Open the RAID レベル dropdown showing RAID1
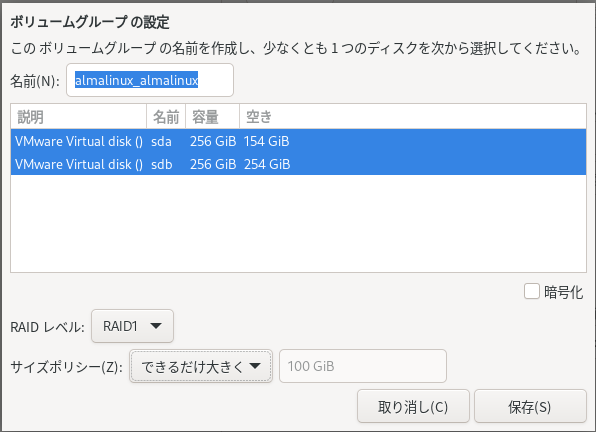Viewport: 596px width, 432px height. click(132, 326)
